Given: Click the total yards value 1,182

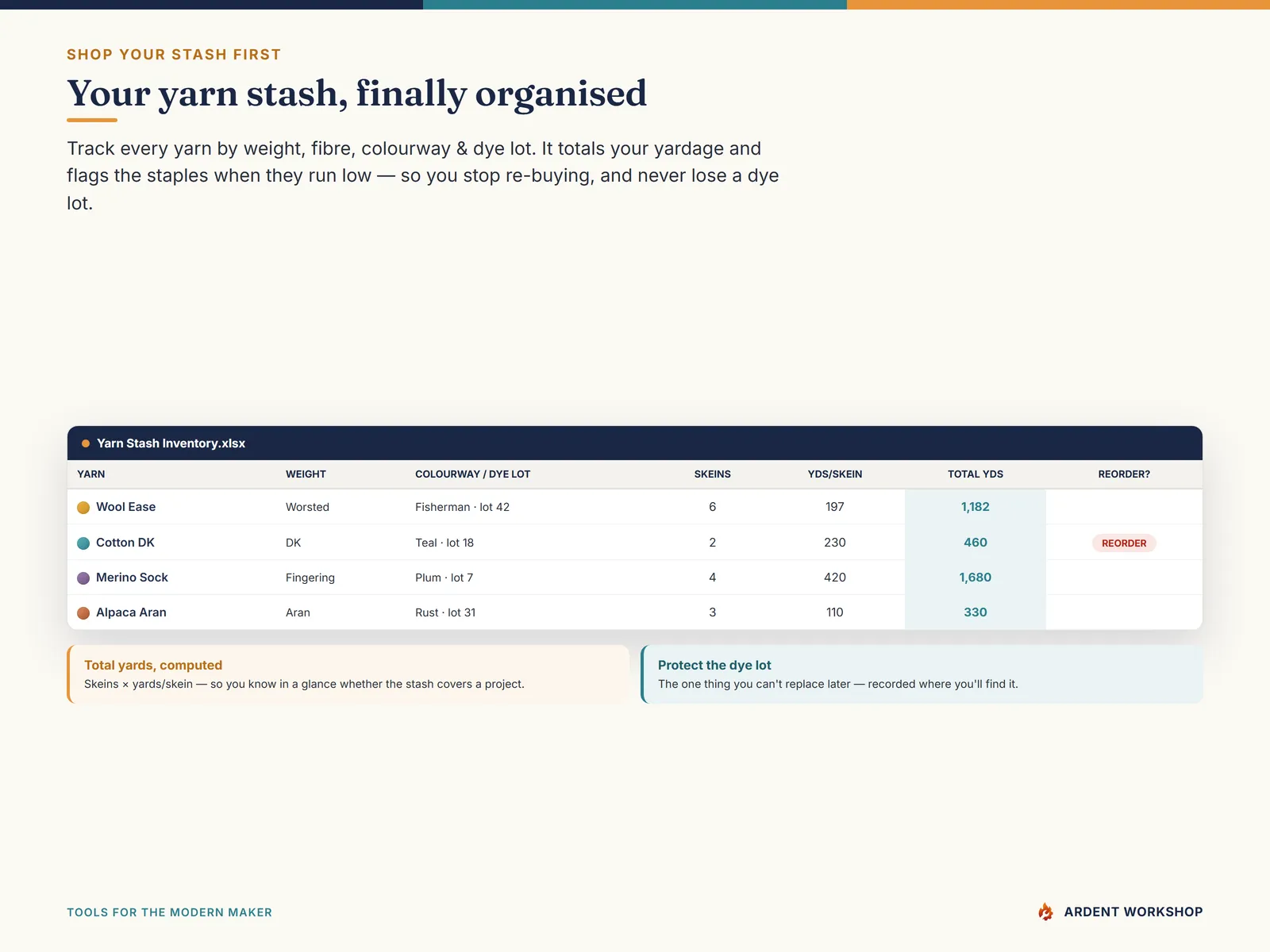Looking at the screenshot, I should [976, 507].
